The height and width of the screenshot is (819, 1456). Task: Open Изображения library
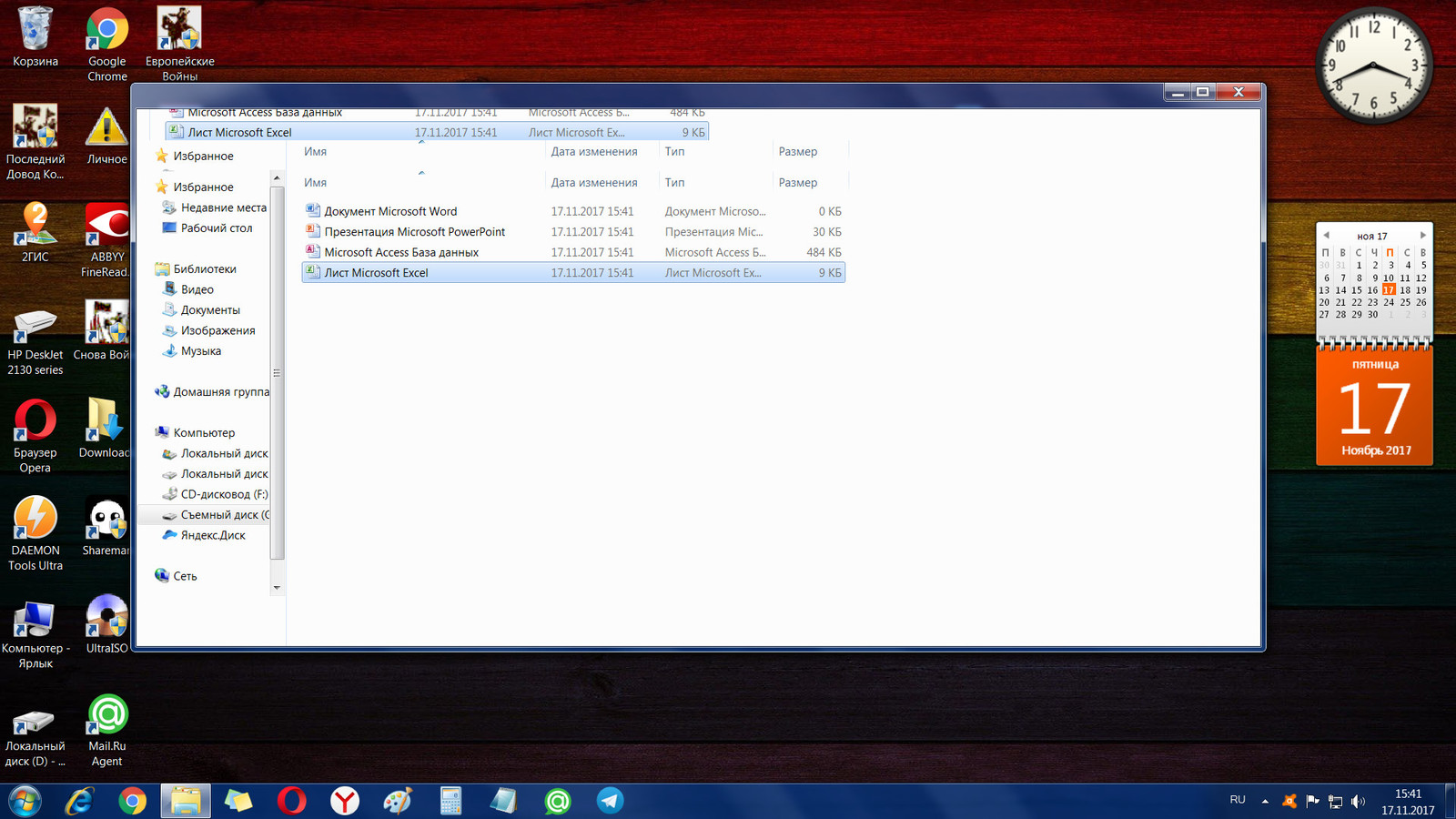208,330
